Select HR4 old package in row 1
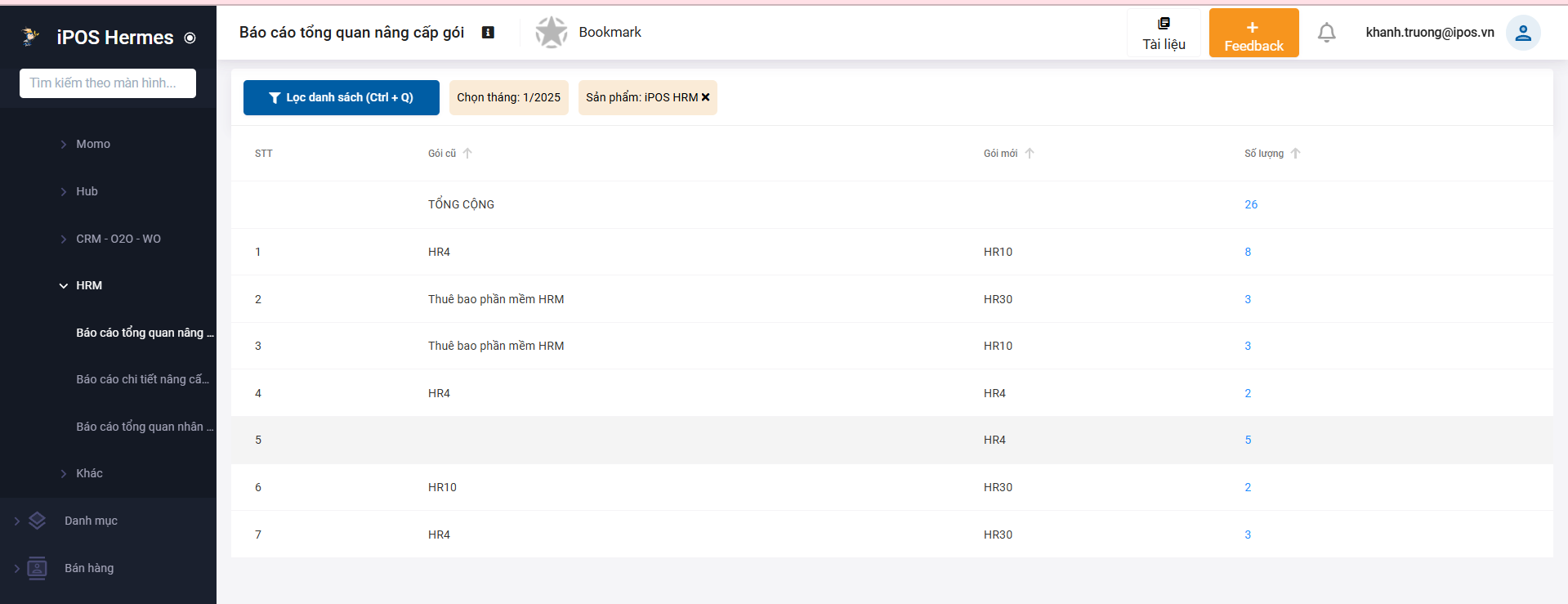The image size is (1568, 604). tap(439, 252)
